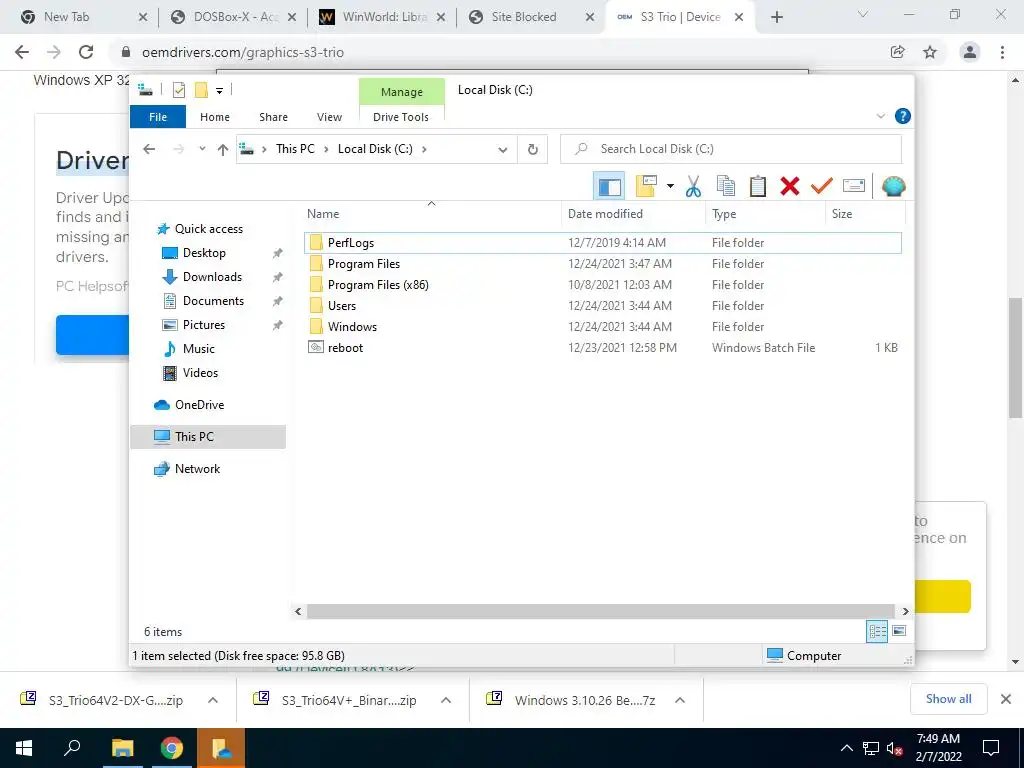Click the Manage contextual tab
Image resolution: width=1024 pixels, height=768 pixels.
coord(402,92)
